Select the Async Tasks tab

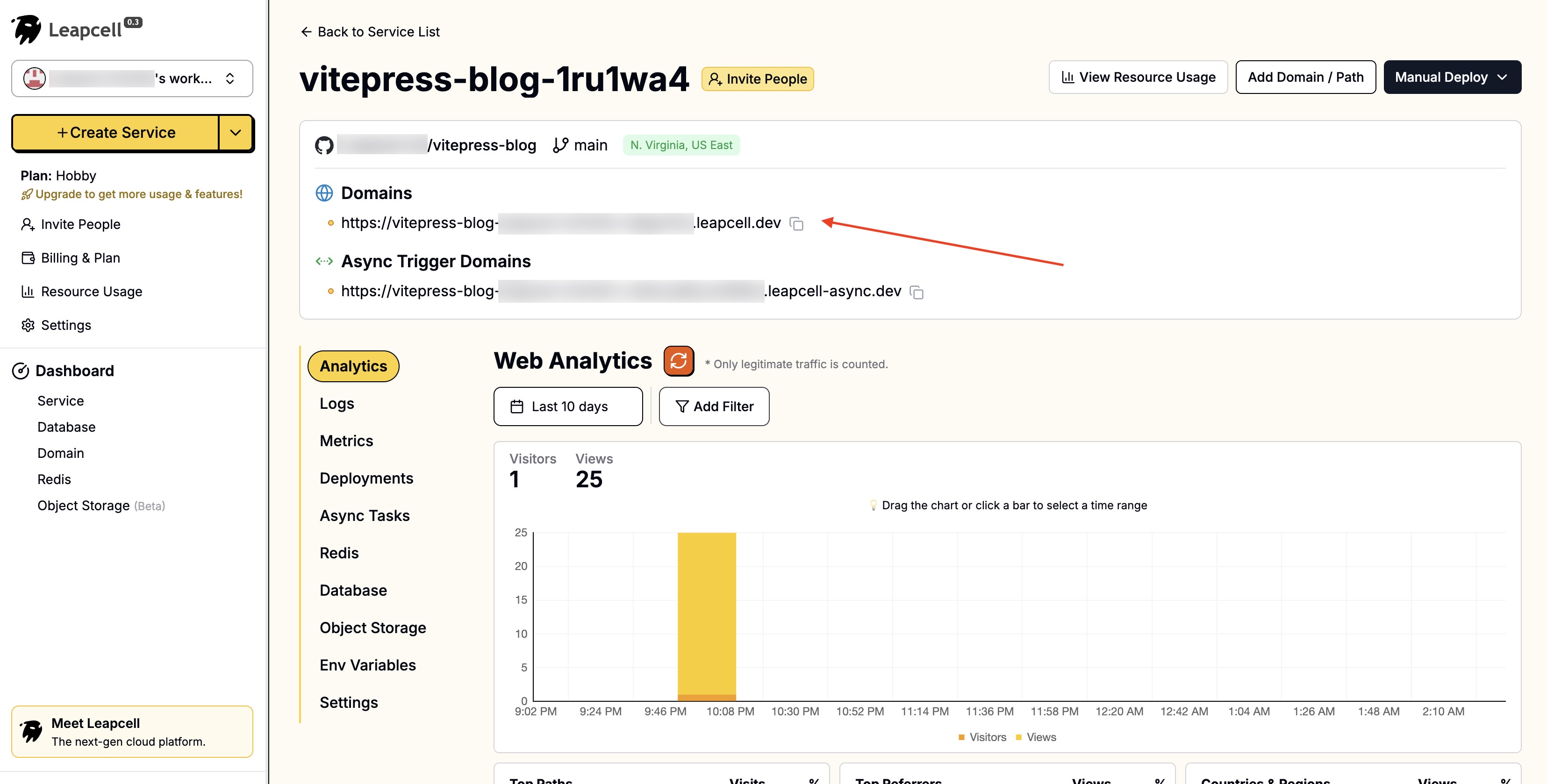(365, 516)
